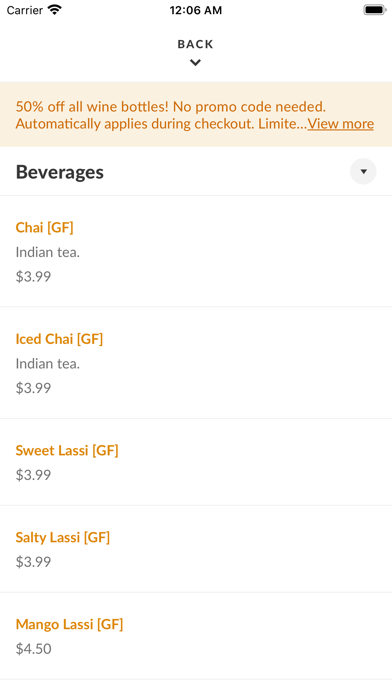Tap the BACK label at top
The image size is (392, 696).
pos(195,44)
